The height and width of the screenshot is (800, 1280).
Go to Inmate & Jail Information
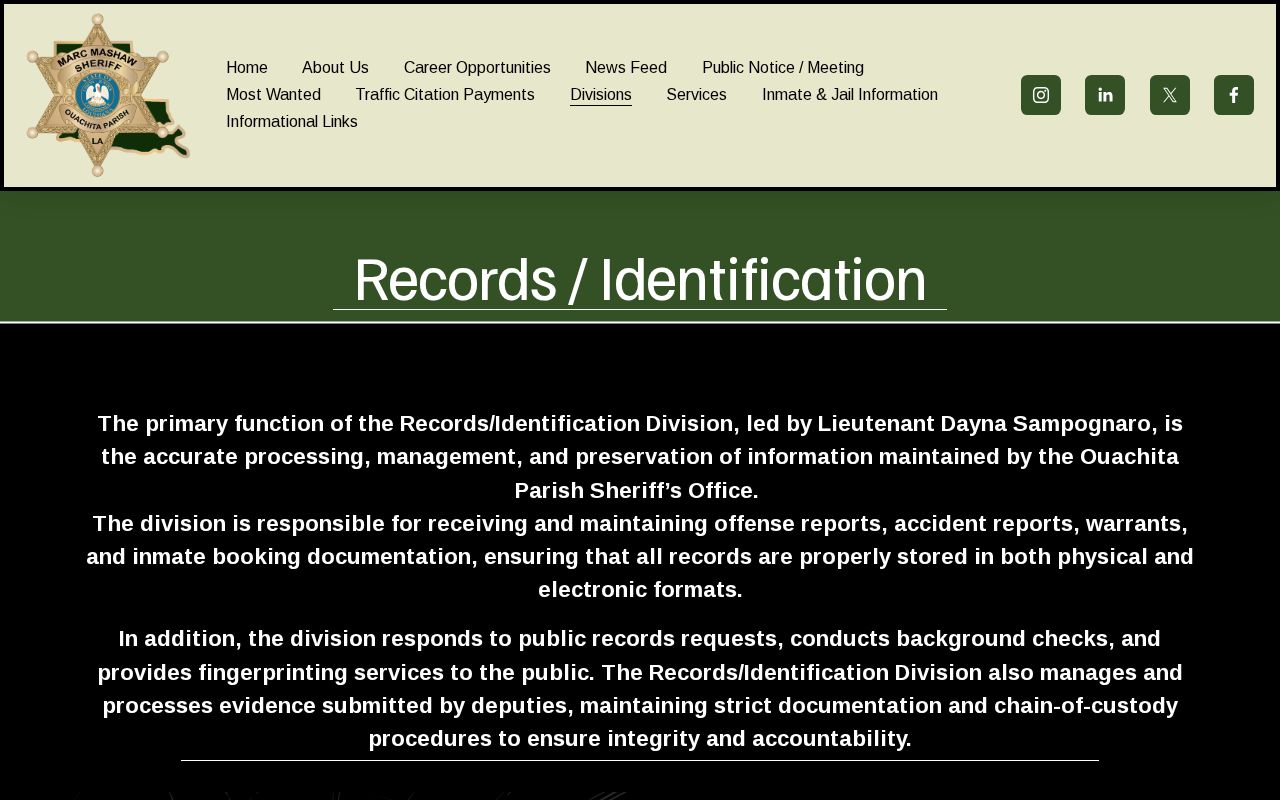tap(850, 94)
